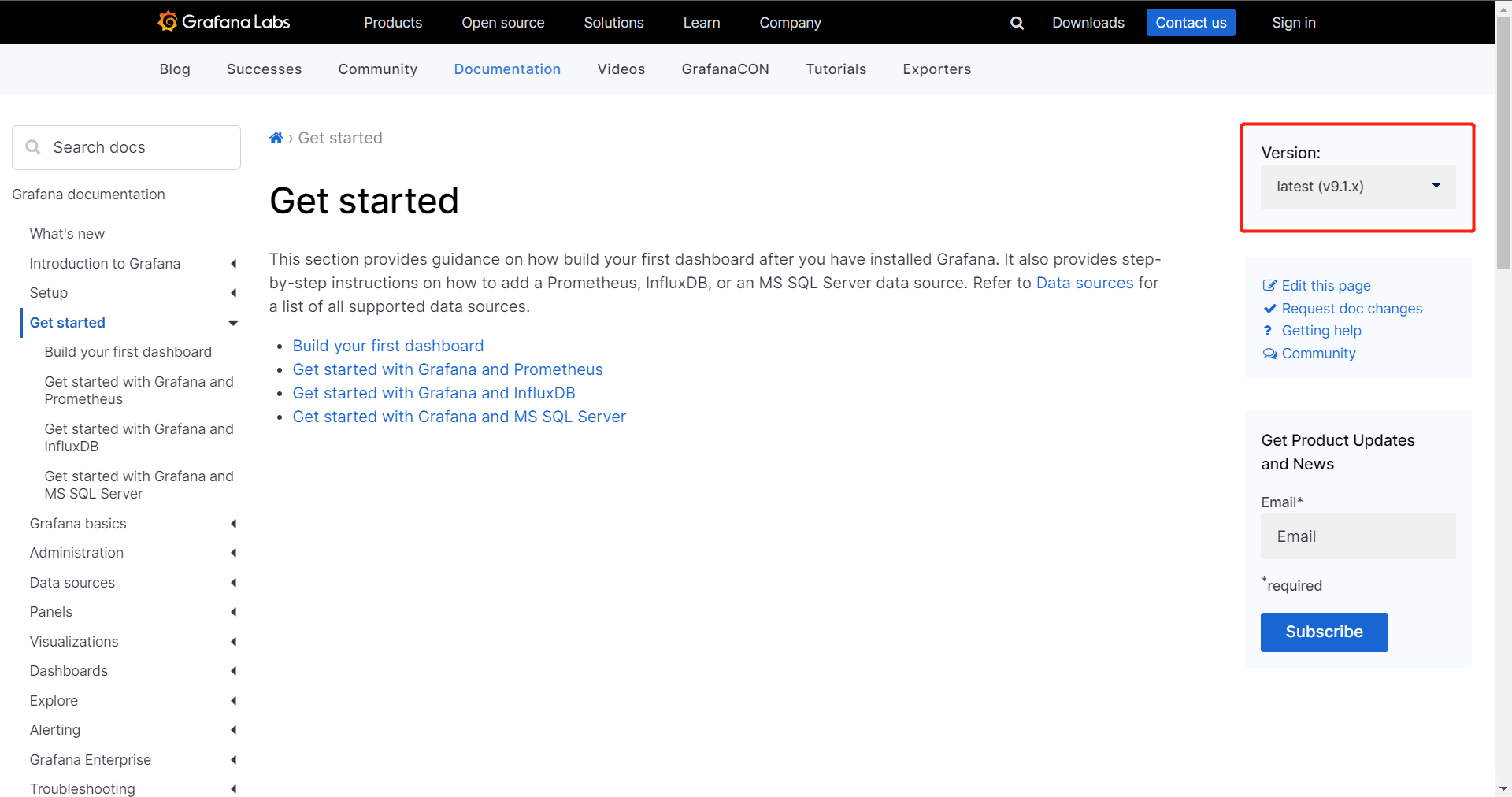Expand the Visualizations section arrow
This screenshot has height=797, width=1512.
[233, 642]
